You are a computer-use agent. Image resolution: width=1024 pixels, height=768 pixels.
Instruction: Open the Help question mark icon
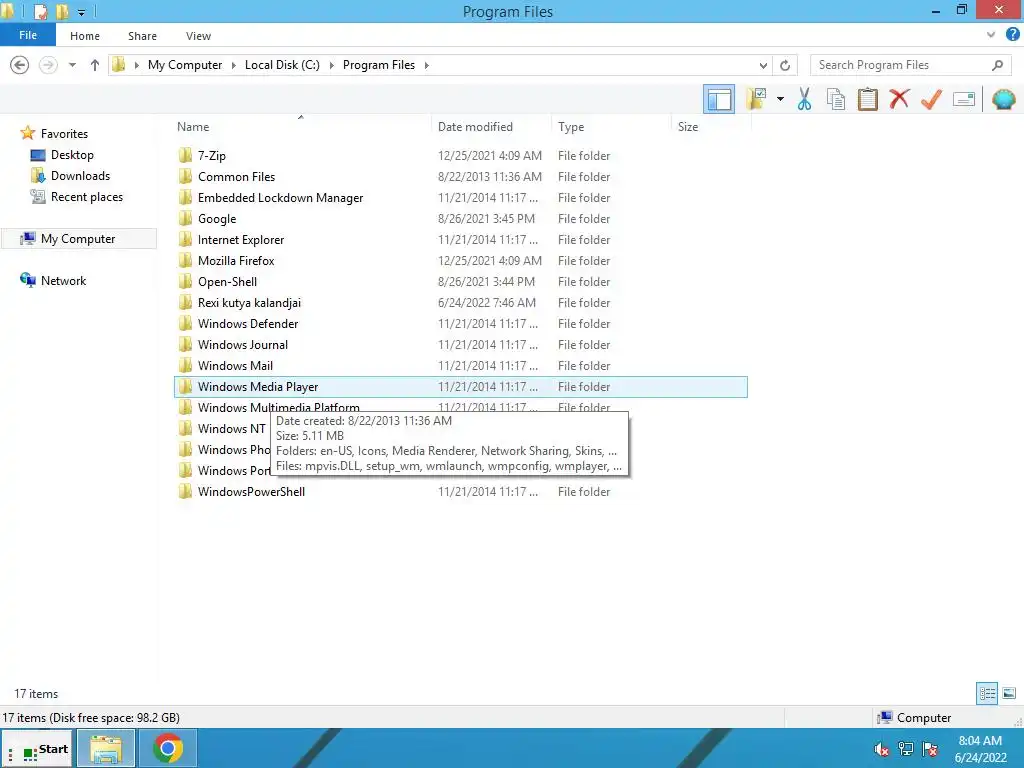(1012, 35)
